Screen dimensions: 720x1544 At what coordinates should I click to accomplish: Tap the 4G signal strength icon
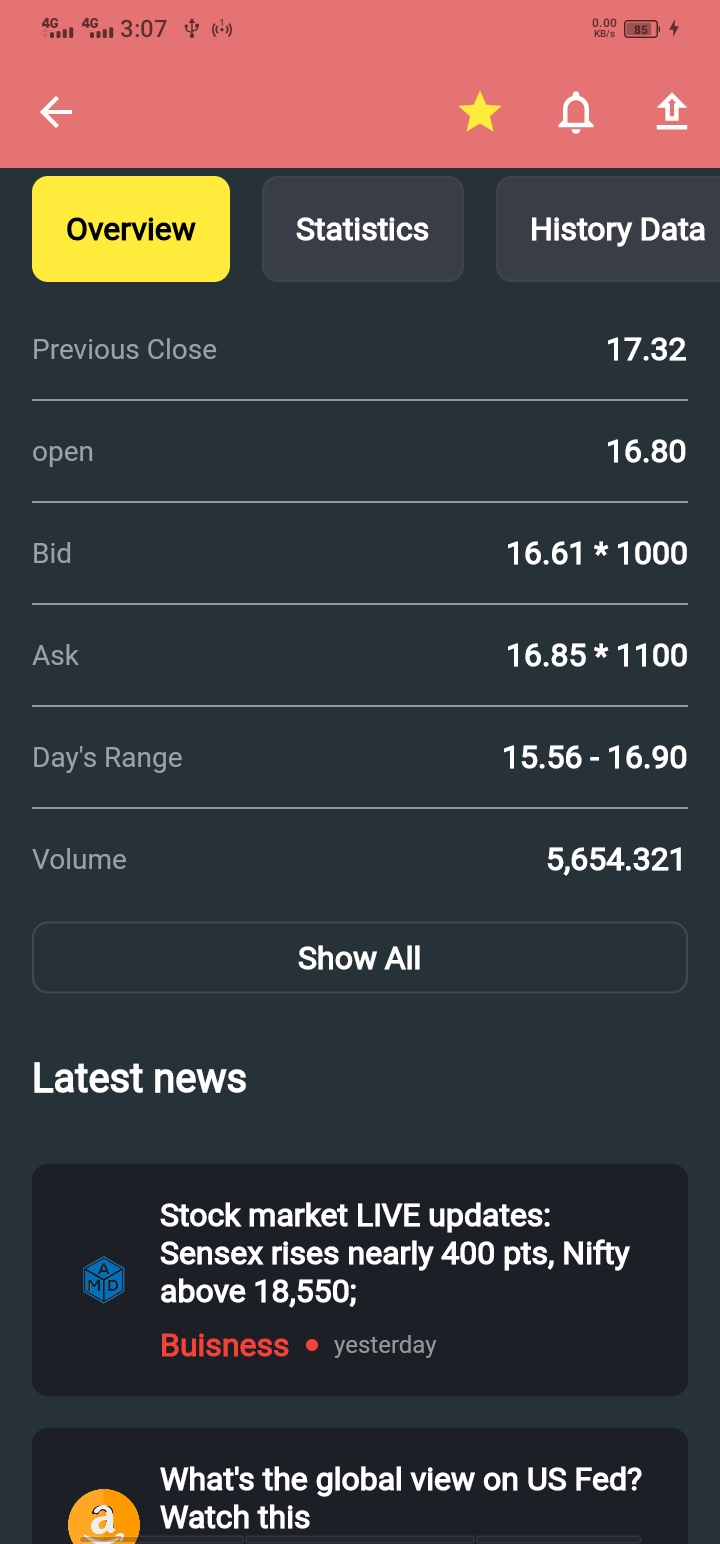click(x=60, y=28)
